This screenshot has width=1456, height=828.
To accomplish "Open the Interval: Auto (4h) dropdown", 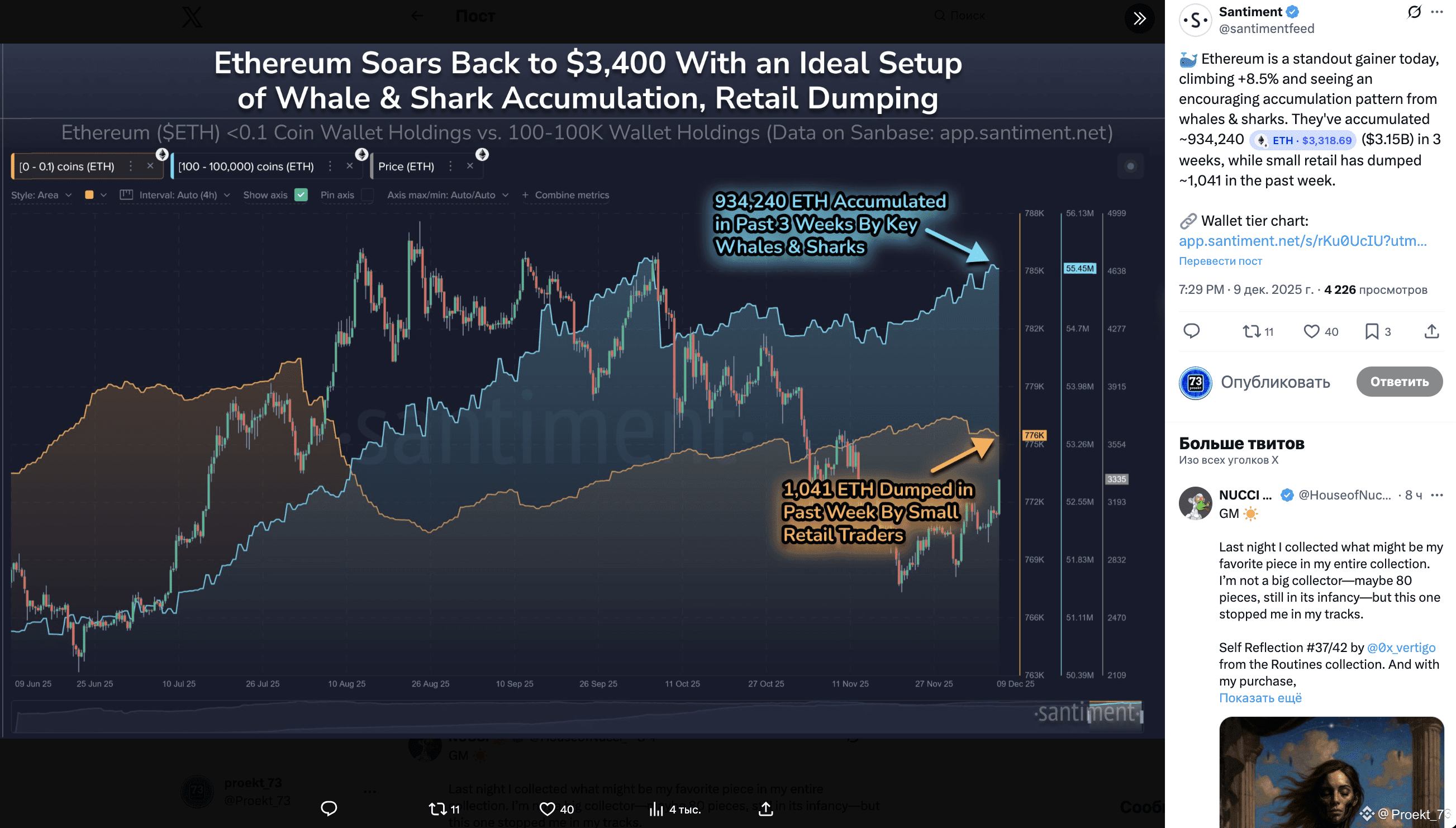I will click(x=178, y=195).
